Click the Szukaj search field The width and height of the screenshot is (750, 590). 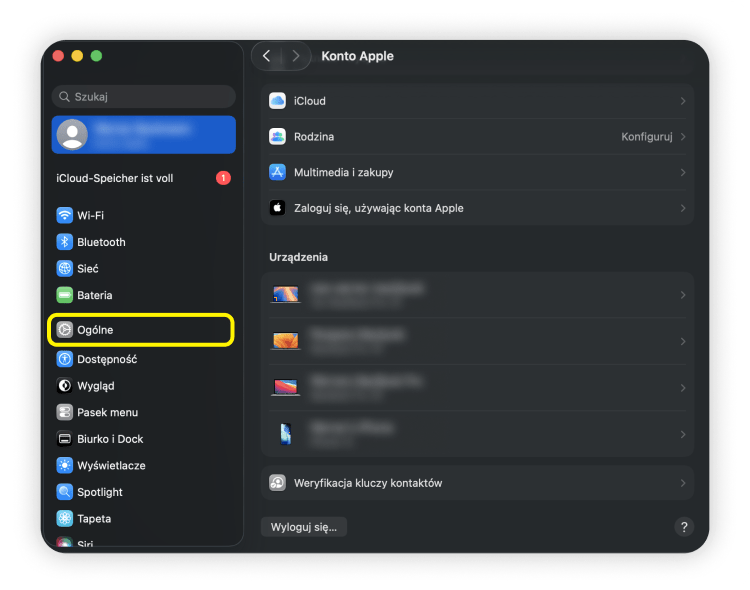coord(143,97)
